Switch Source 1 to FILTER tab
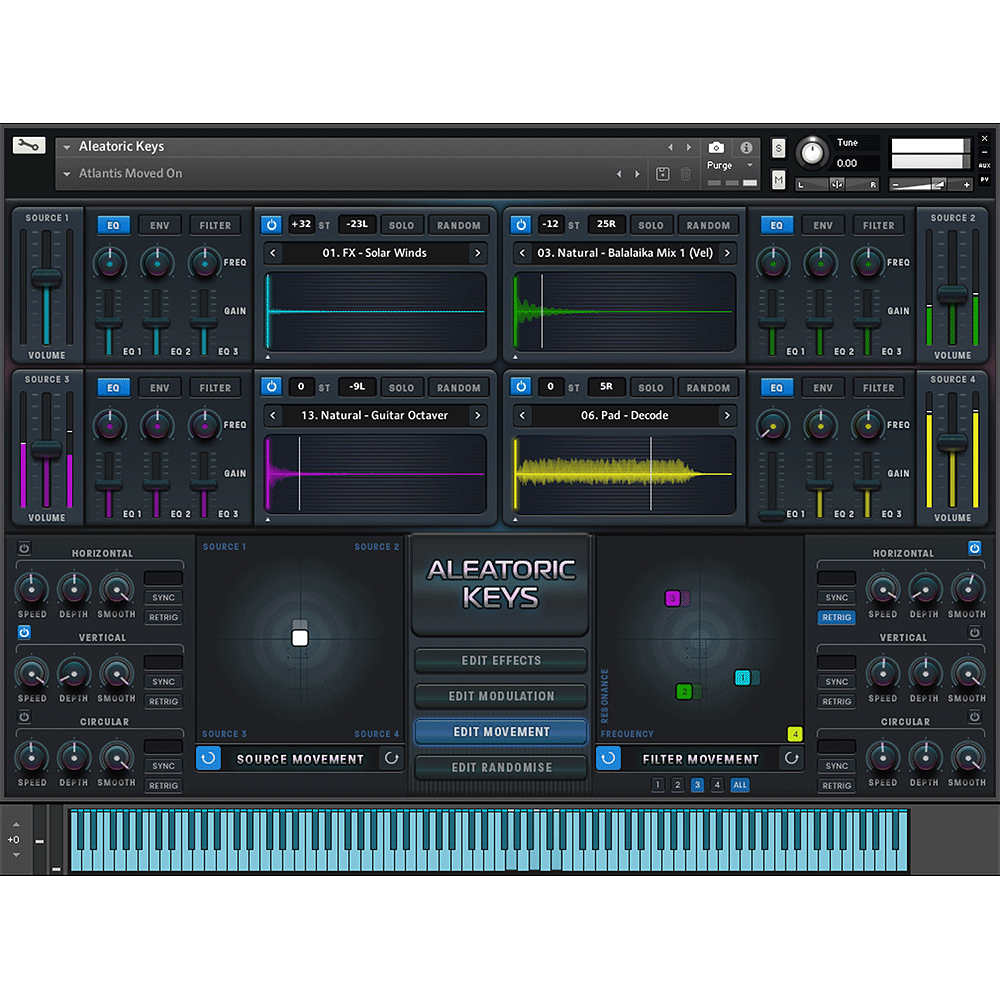 coord(215,225)
